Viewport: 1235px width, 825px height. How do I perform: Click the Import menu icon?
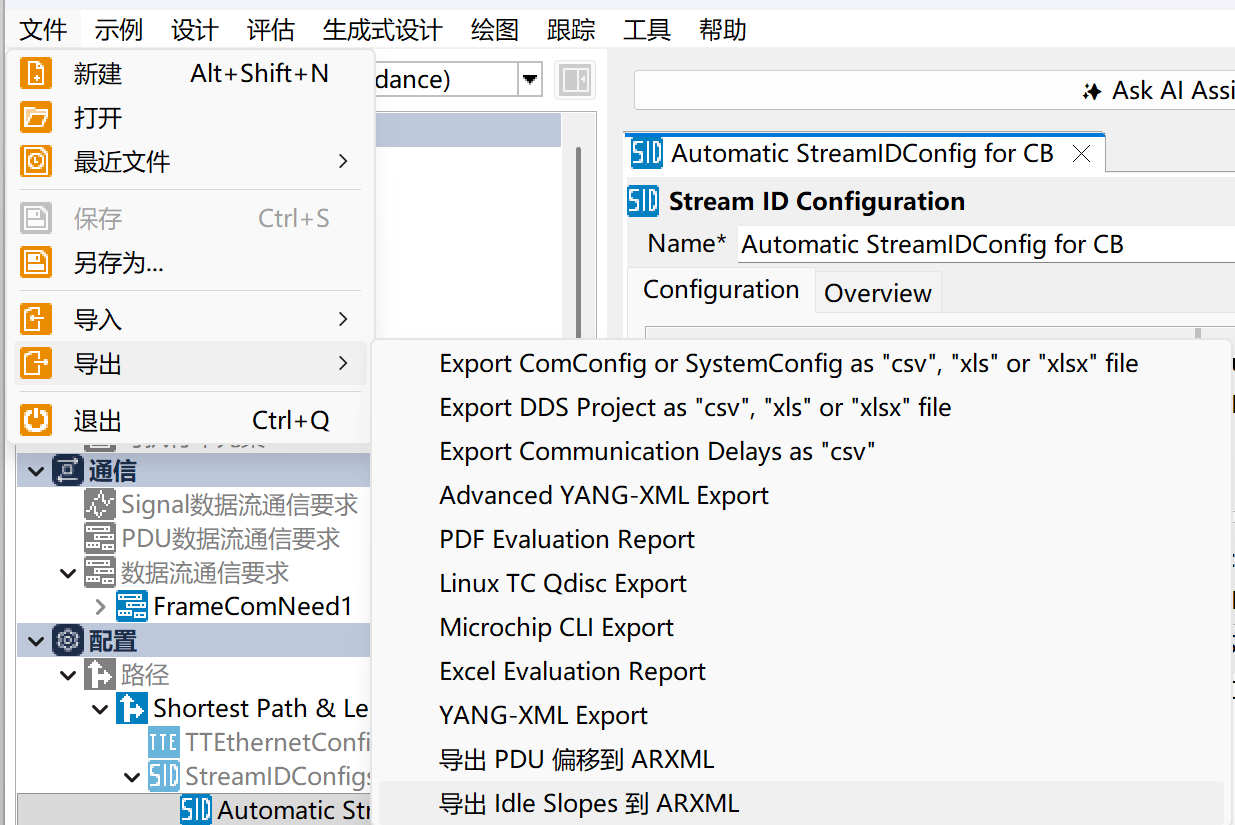coord(36,320)
